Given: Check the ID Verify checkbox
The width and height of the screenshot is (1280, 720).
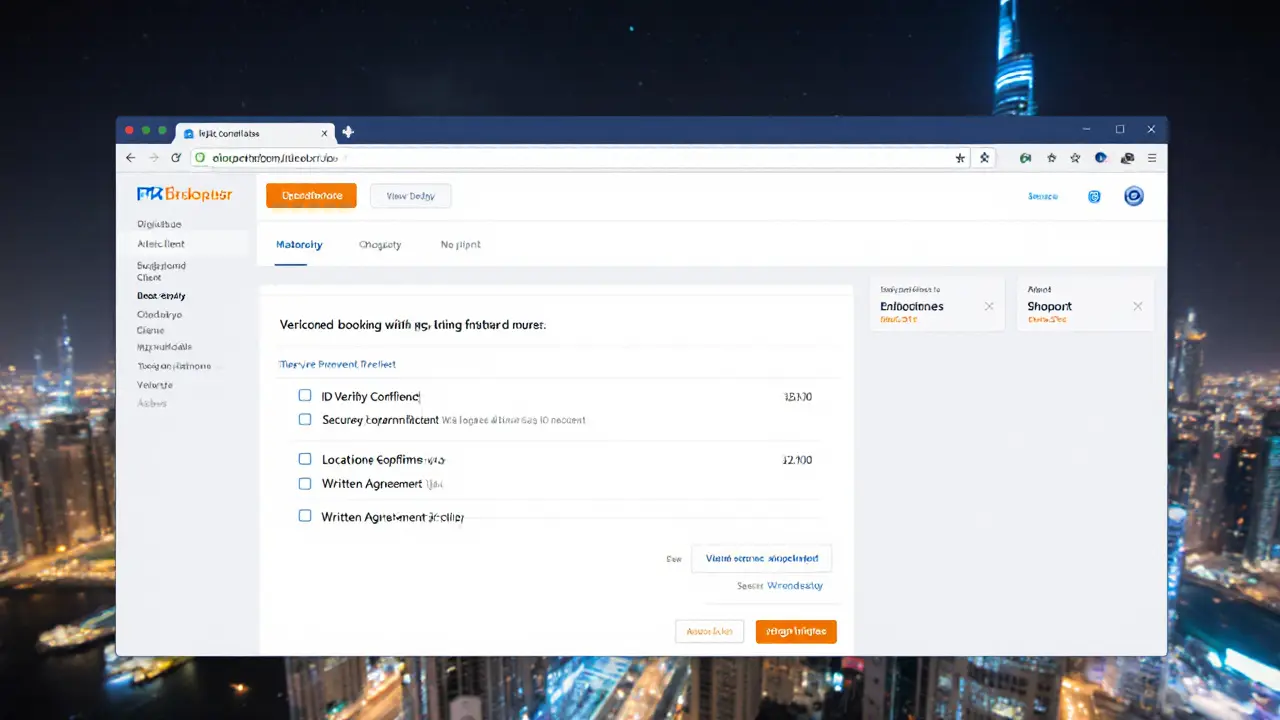Looking at the screenshot, I should pyautogui.click(x=305, y=396).
